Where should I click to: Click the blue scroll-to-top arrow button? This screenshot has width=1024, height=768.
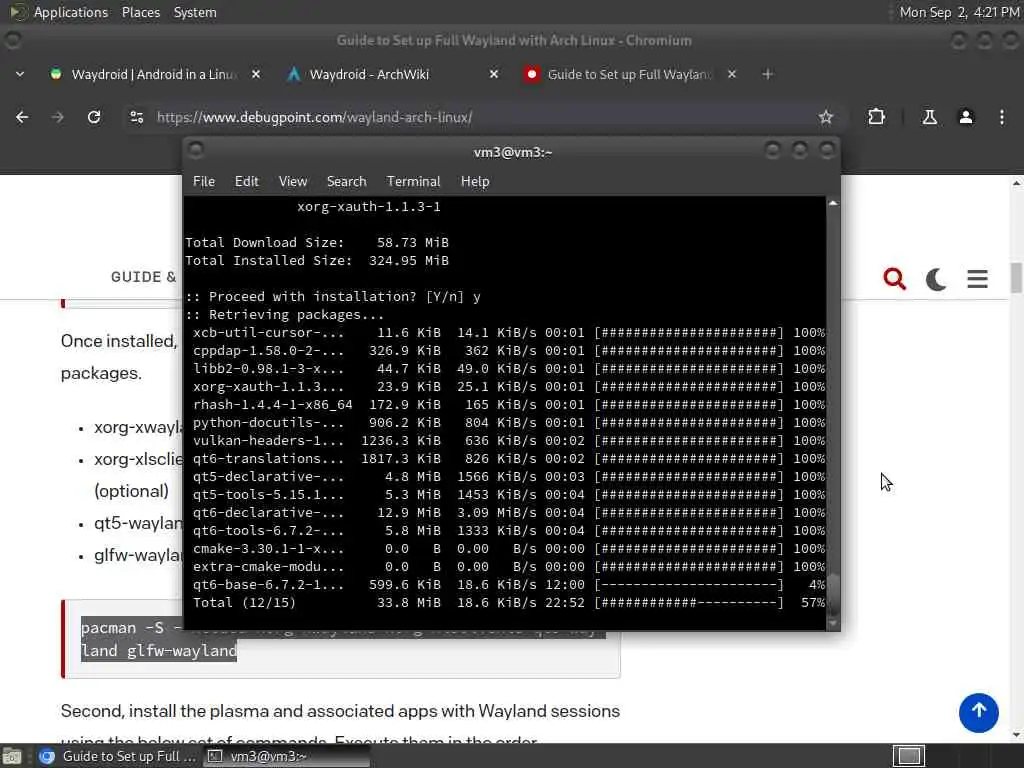pos(978,712)
